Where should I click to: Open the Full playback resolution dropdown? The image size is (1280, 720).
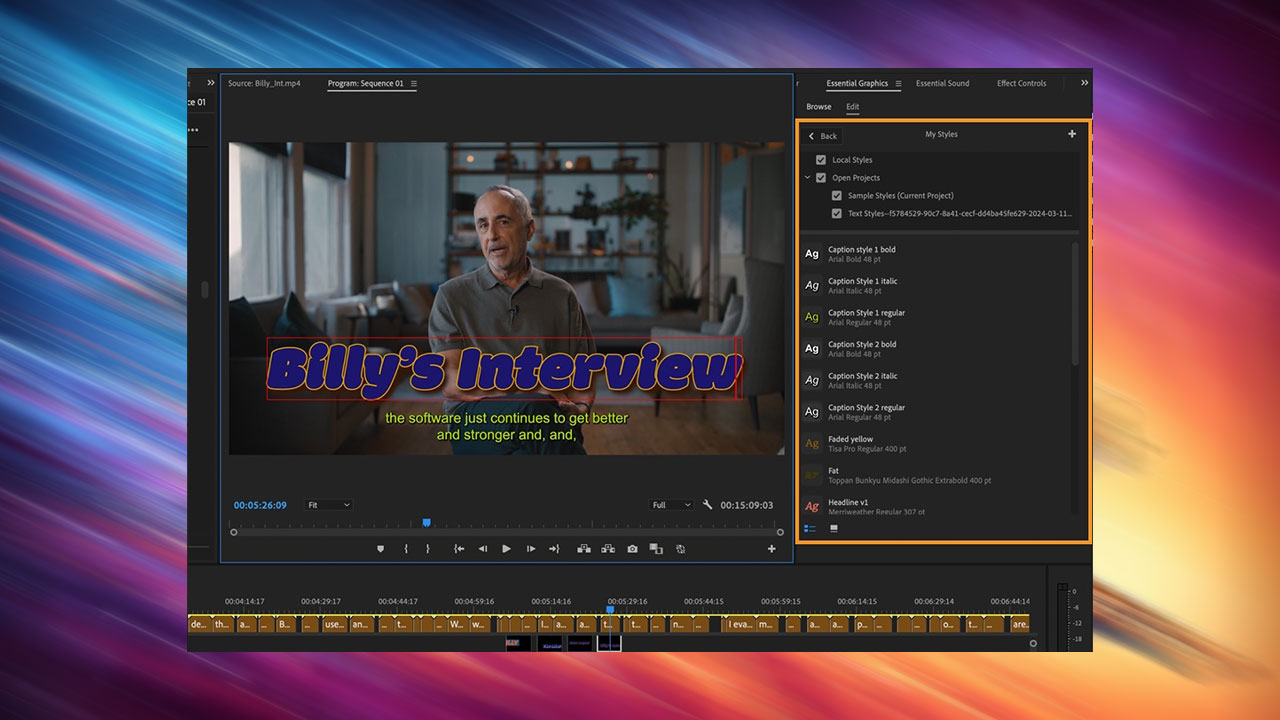click(670, 505)
